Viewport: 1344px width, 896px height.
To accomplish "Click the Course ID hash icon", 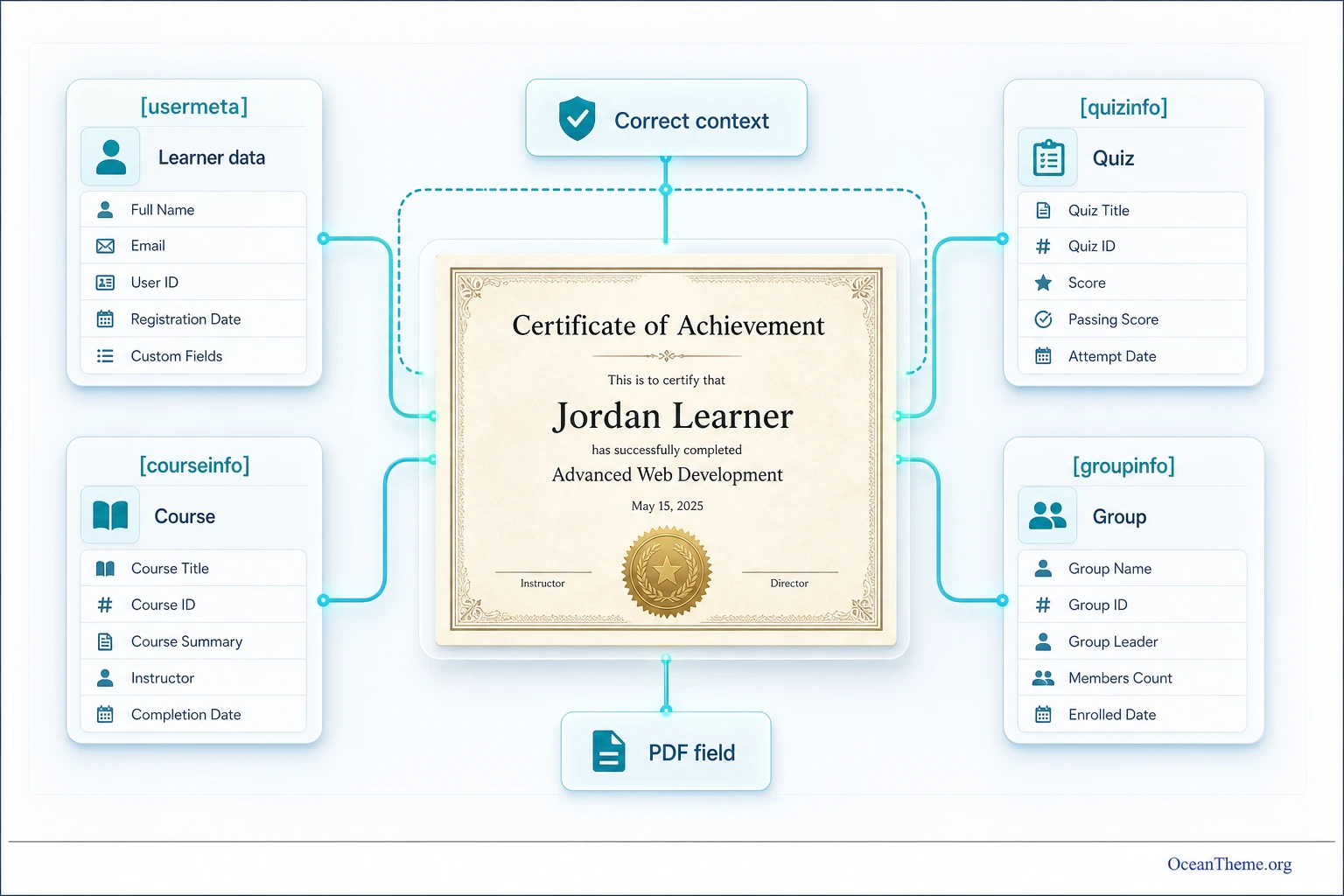I will tap(105, 605).
